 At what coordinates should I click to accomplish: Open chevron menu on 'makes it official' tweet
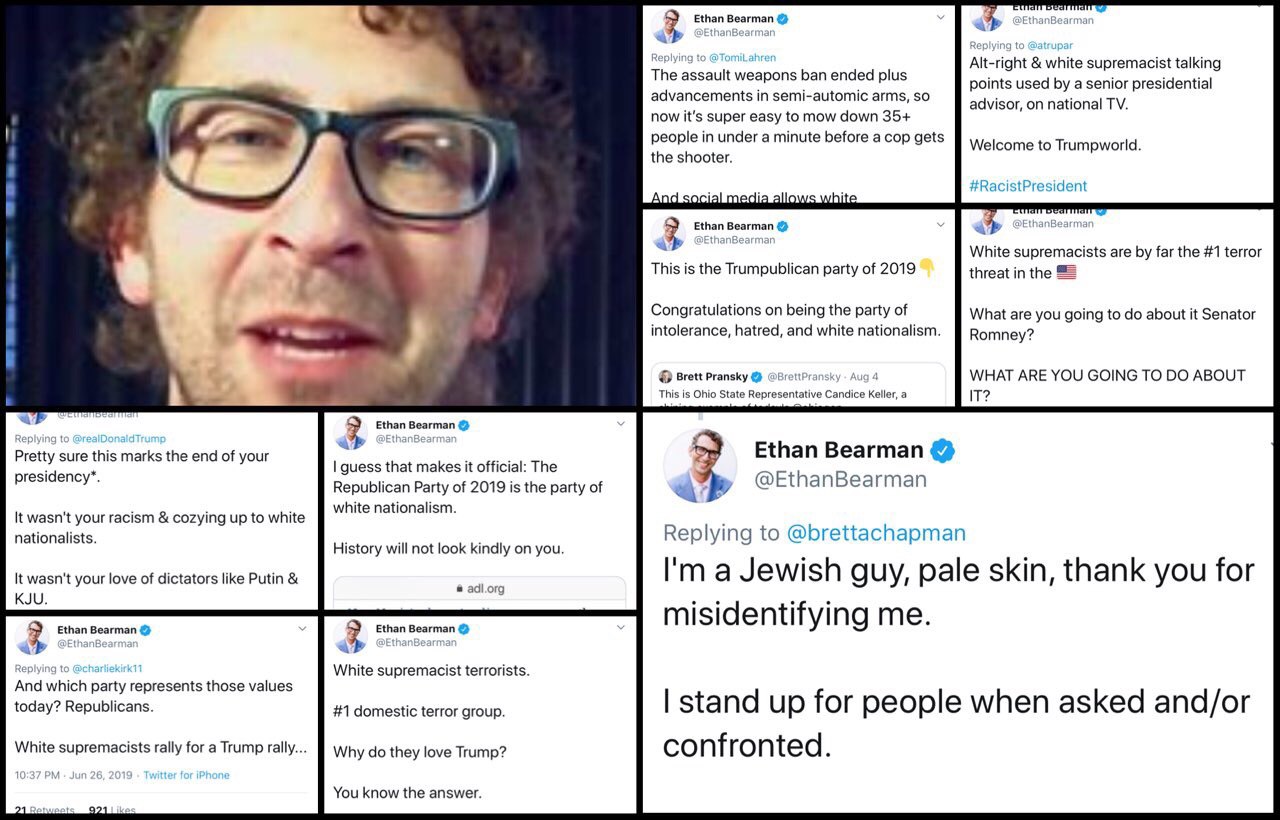pyautogui.click(x=621, y=425)
